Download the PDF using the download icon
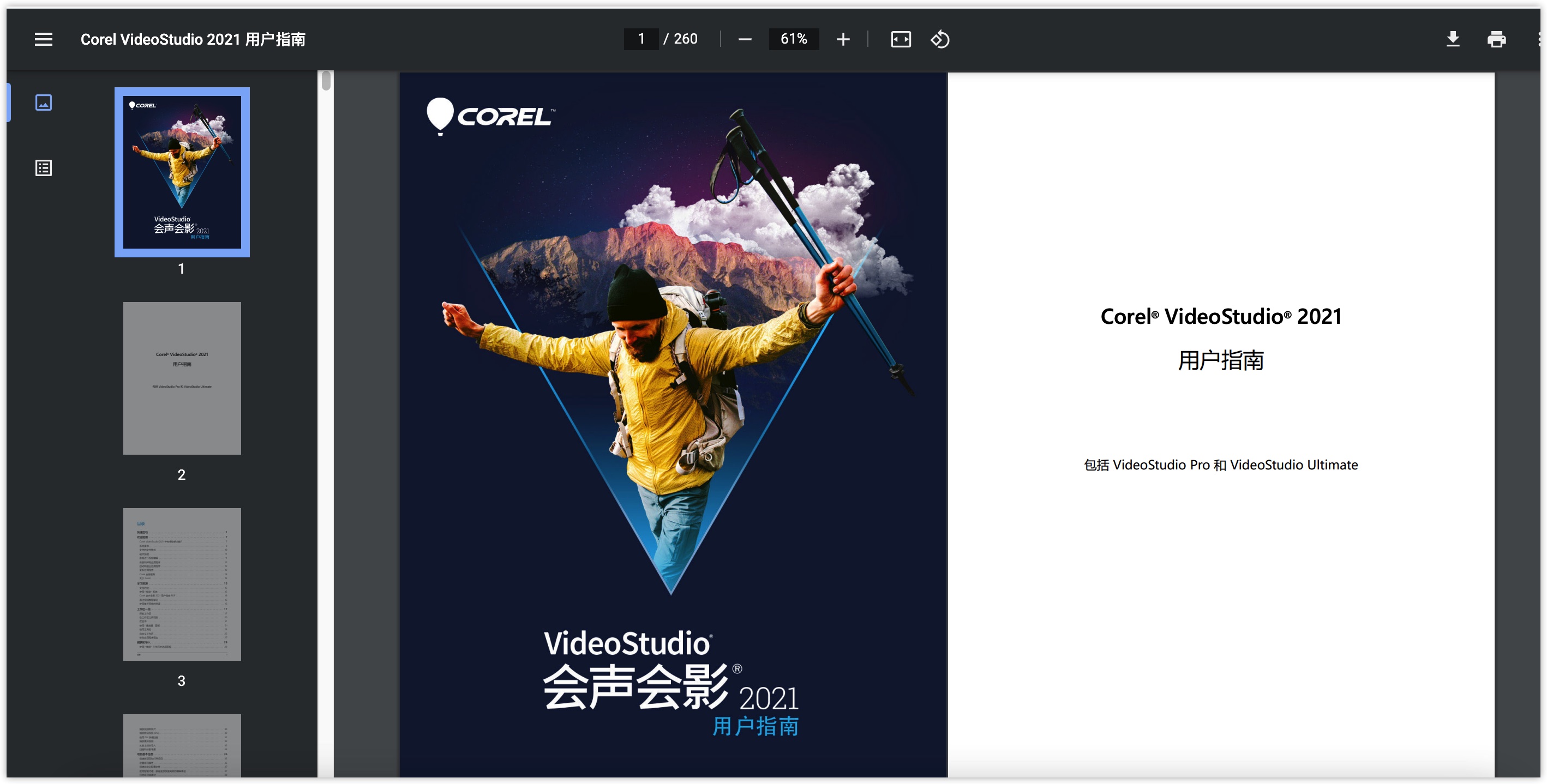This screenshot has width=1547, height=784. click(1453, 40)
